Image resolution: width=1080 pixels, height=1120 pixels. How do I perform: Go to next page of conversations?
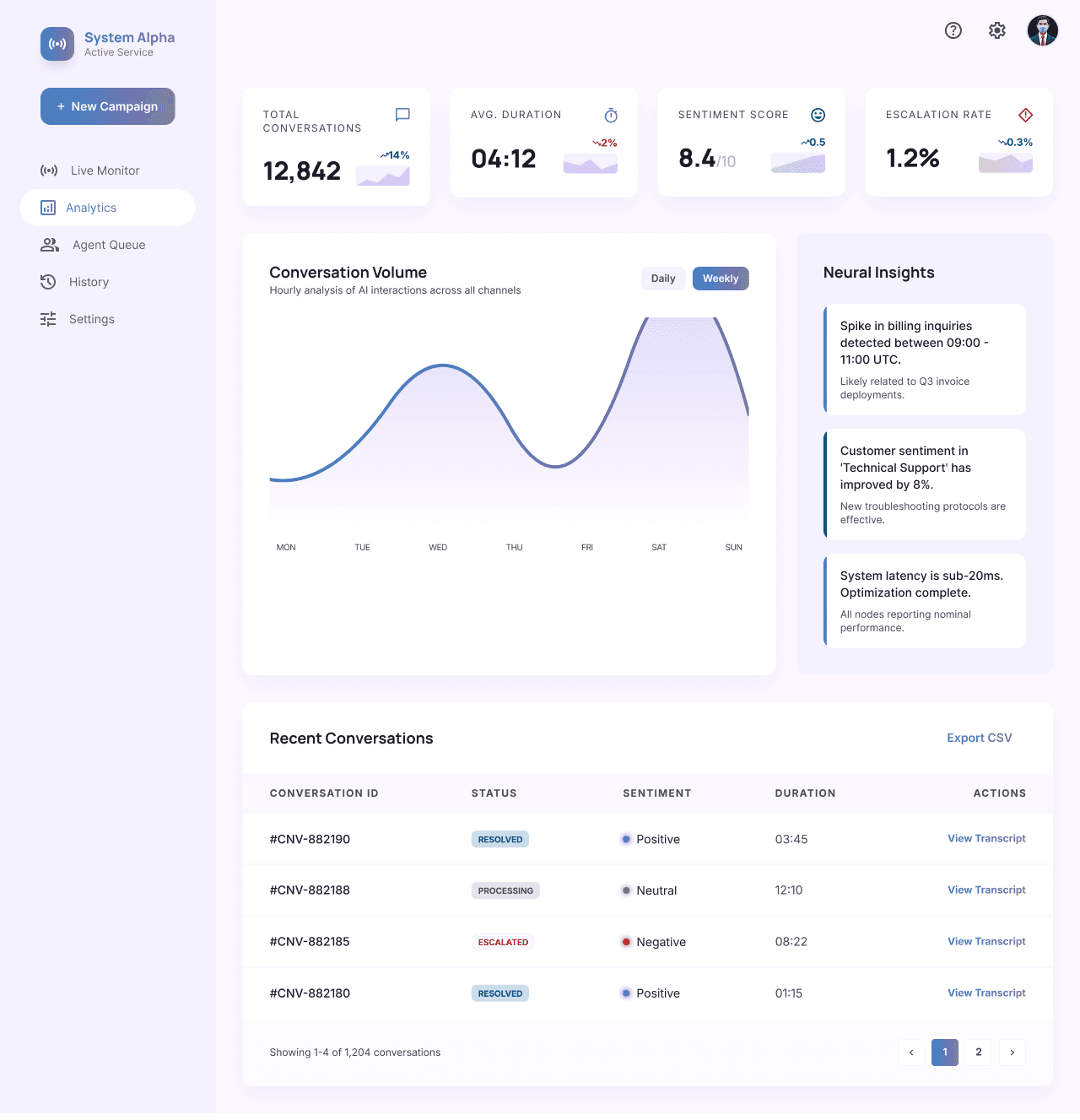1012,1052
